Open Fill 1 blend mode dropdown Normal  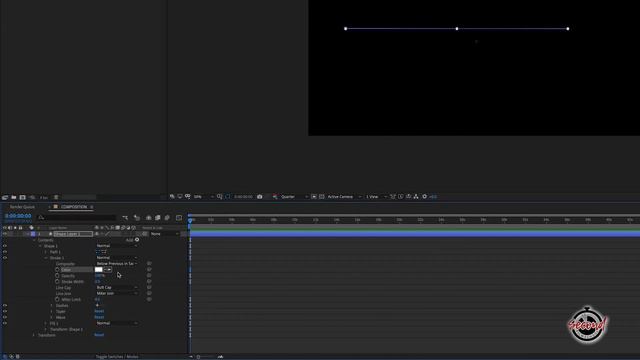[116, 323]
